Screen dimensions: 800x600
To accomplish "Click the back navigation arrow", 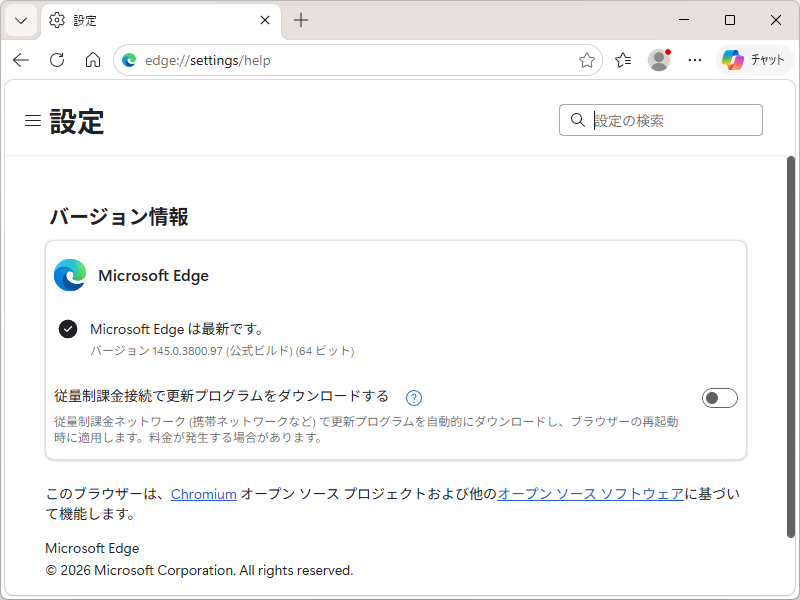I will [x=21, y=59].
